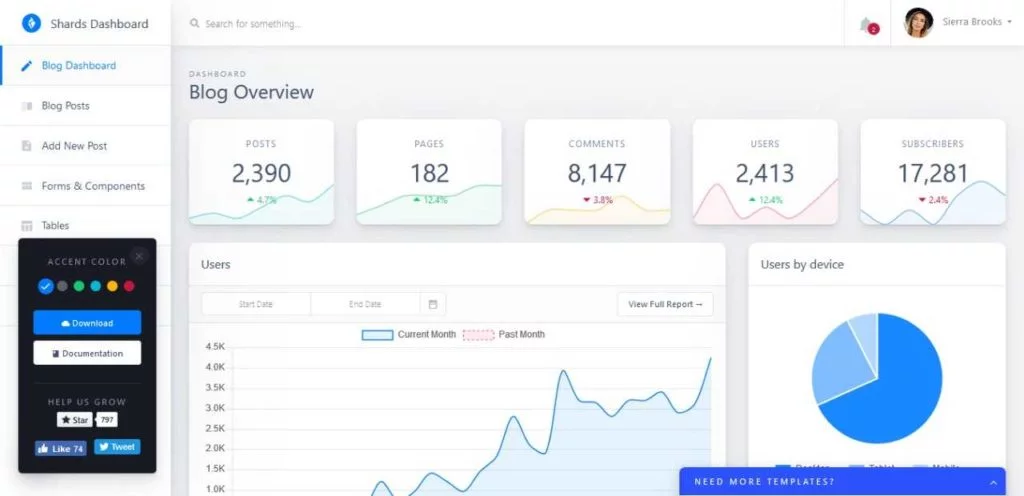Expand the Sierra Brooks user dropdown arrow

point(1010,22)
